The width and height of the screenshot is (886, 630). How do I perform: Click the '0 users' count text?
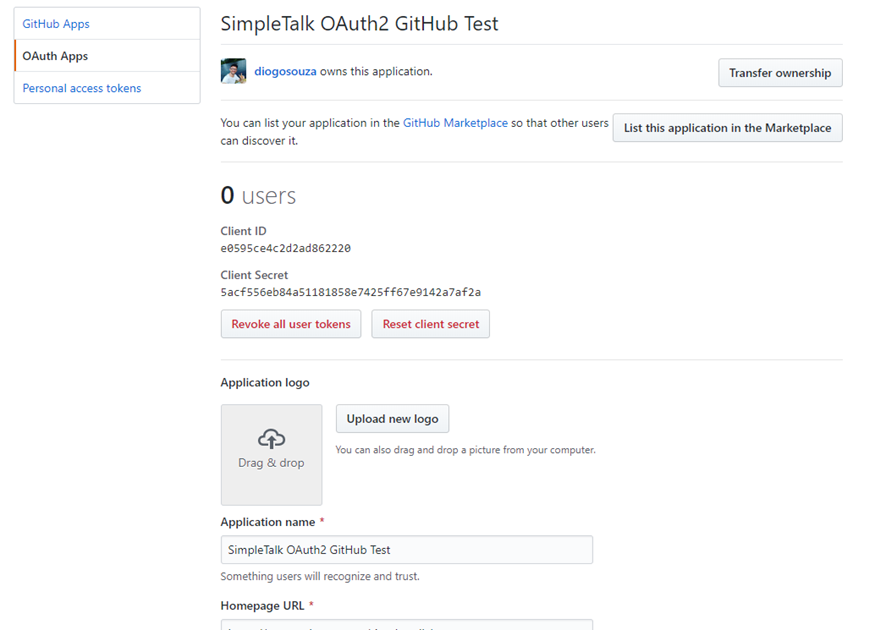pyautogui.click(x=258, y=195)
